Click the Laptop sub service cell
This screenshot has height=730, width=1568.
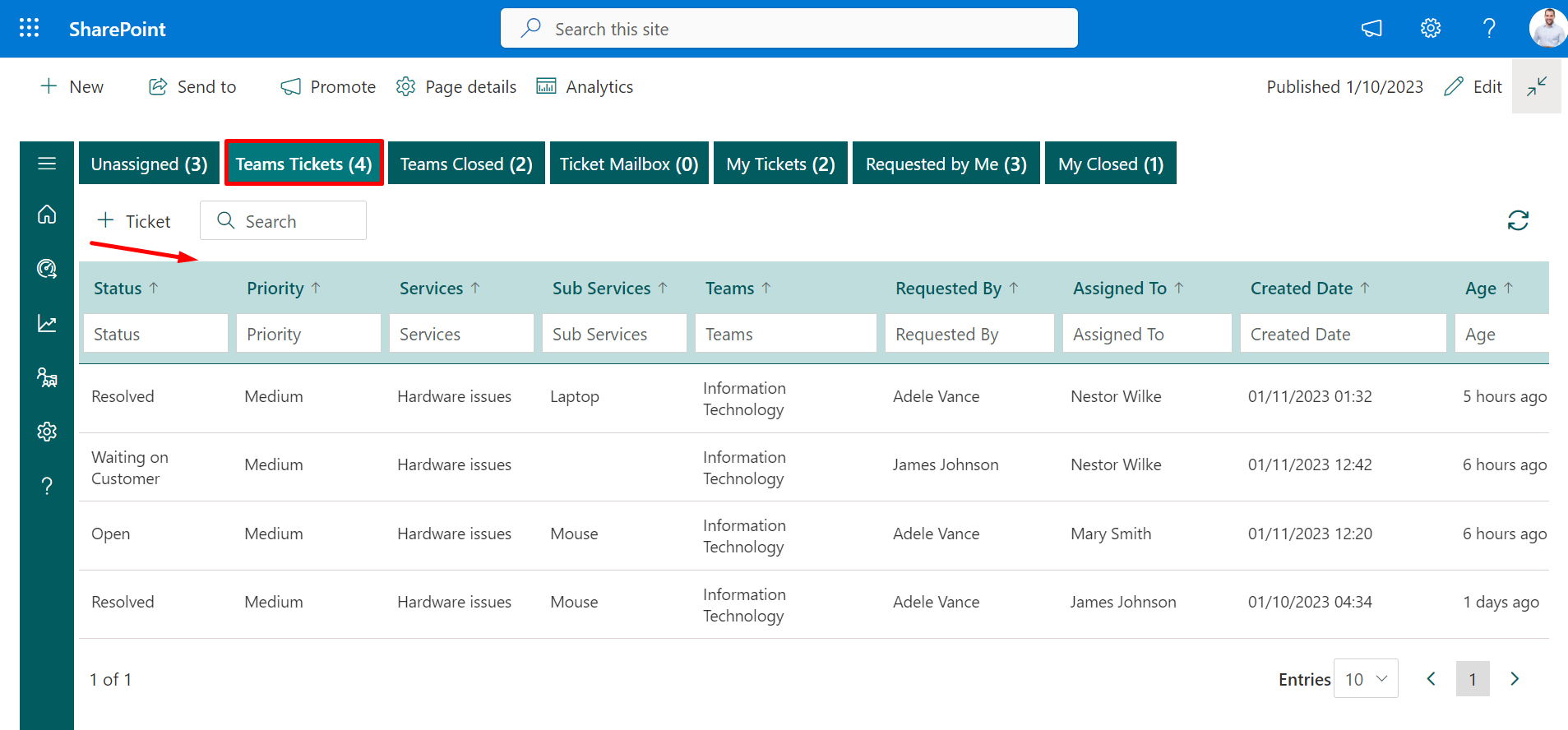[575, 396]
